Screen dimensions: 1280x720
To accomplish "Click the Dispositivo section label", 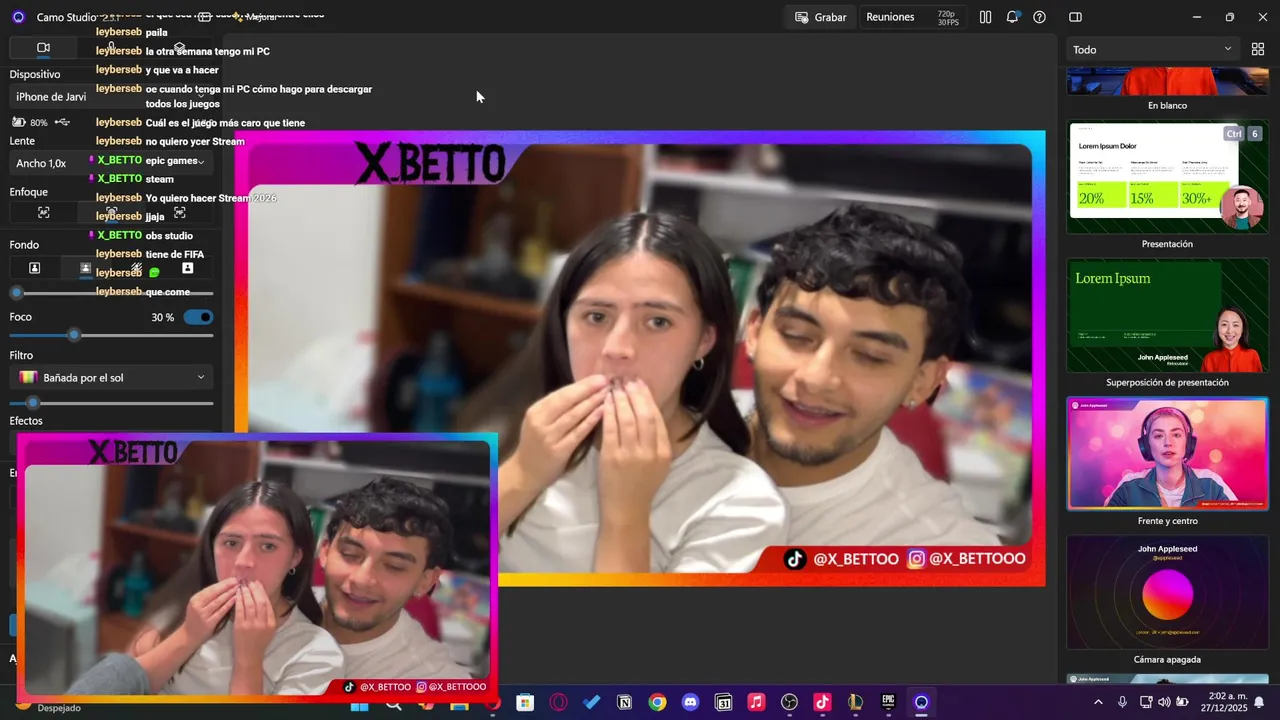I will coord(35,74).
